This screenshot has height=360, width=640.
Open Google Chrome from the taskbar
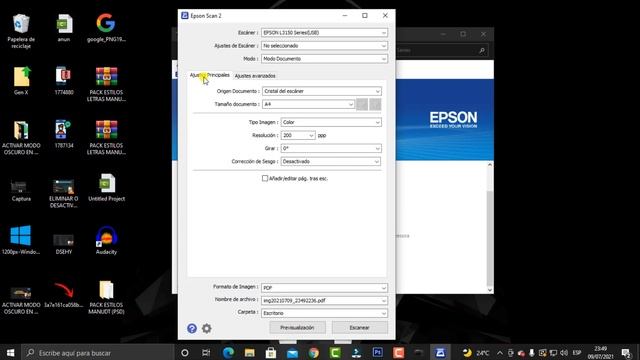[x=313, y=353]
